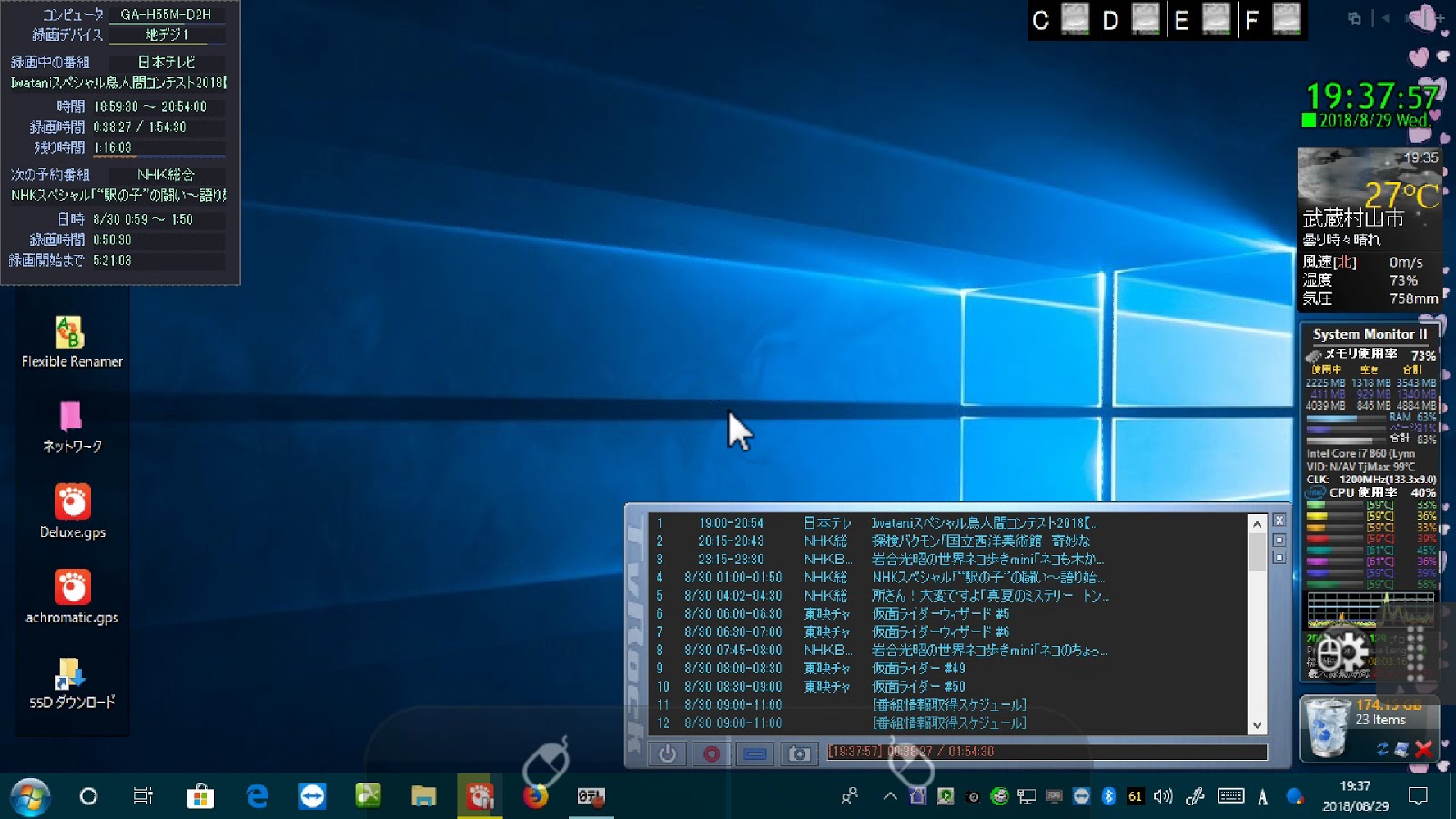Open the Action Center notifications
Image resolution: width=1456 pixels, height=819 pixels.
click(1418, 796)
